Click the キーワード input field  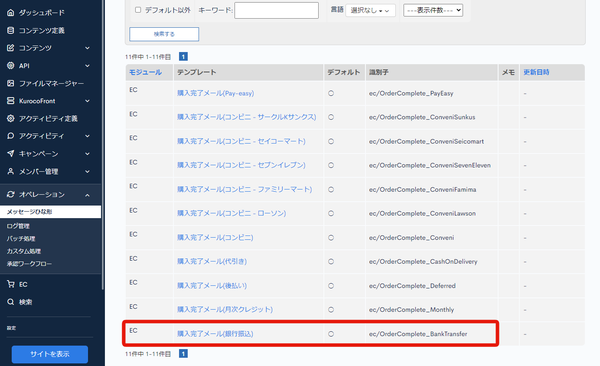click(x=276, y=10)
